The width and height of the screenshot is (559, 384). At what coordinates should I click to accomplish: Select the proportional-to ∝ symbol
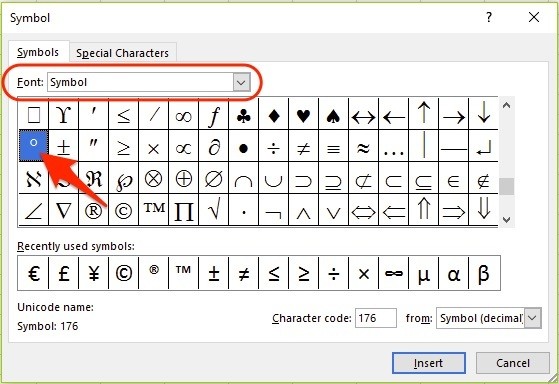click(x=184, y=145)
